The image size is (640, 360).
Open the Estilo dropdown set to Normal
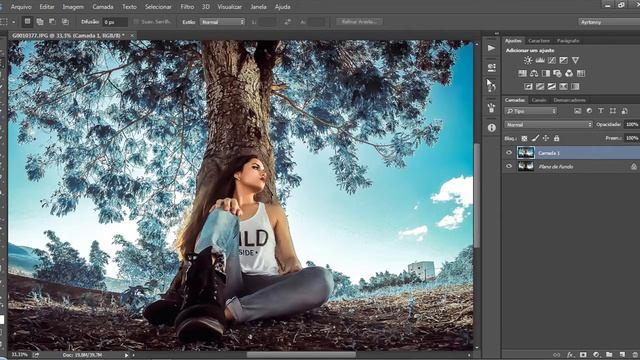(222, 22)
